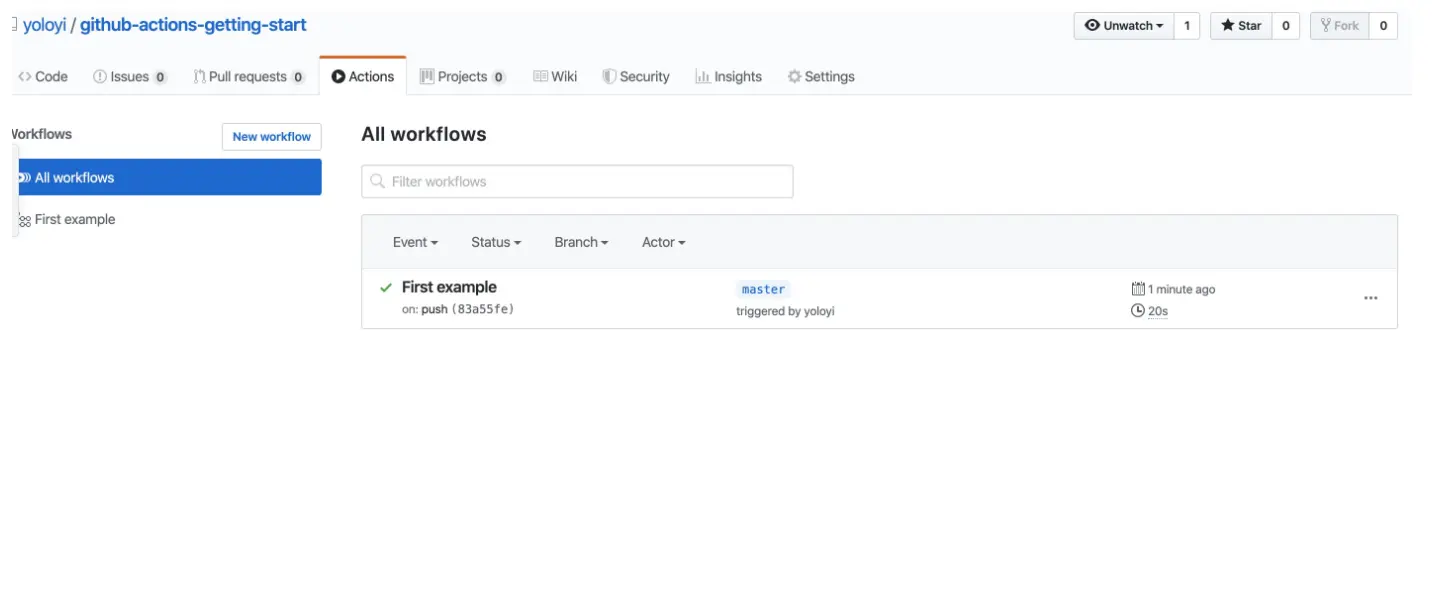The image size is (1432, 590).
Task: Click the code brackets icon on Code tab
Action: (x=24, y=76)
